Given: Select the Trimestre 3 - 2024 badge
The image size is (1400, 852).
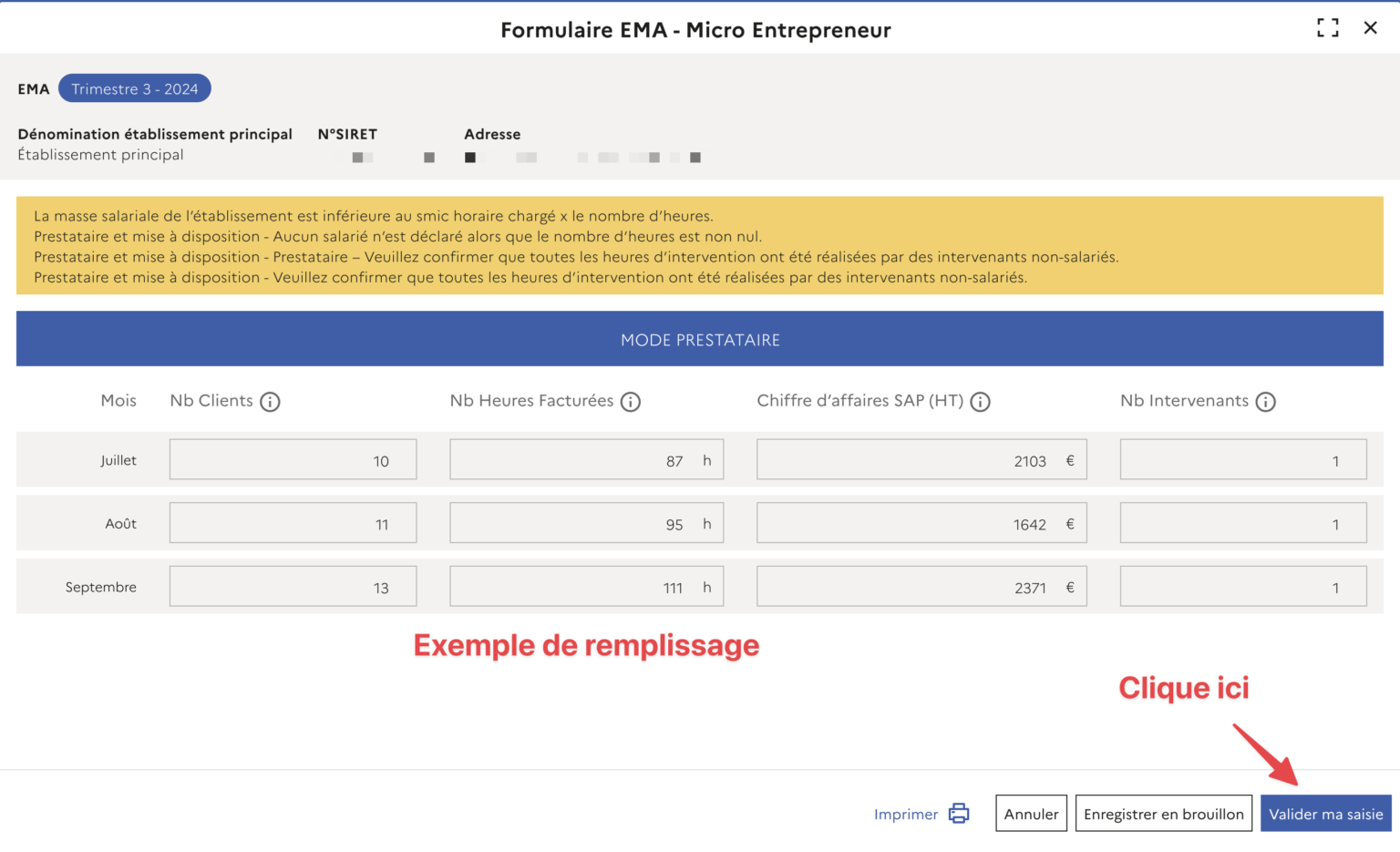Looking at the screenshot, I should 134,88.
